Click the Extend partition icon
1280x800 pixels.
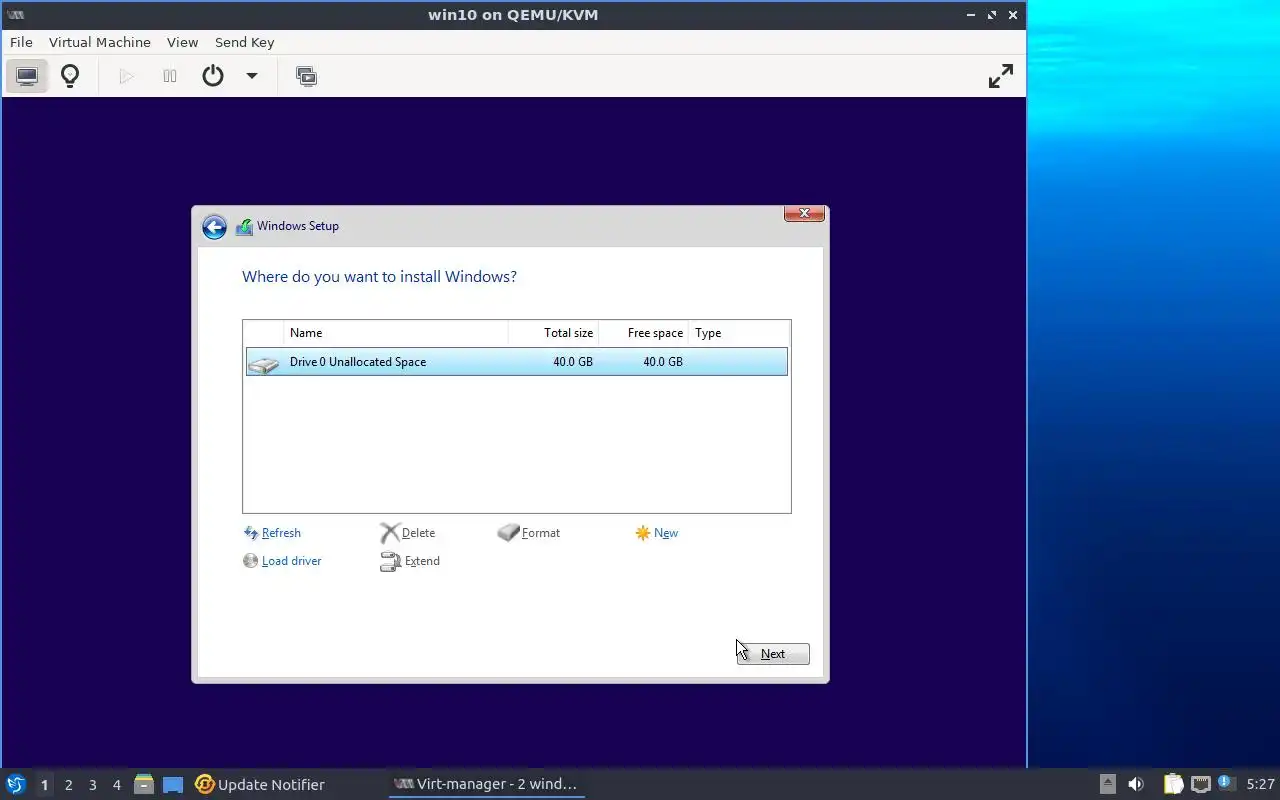tap(390, 562)
